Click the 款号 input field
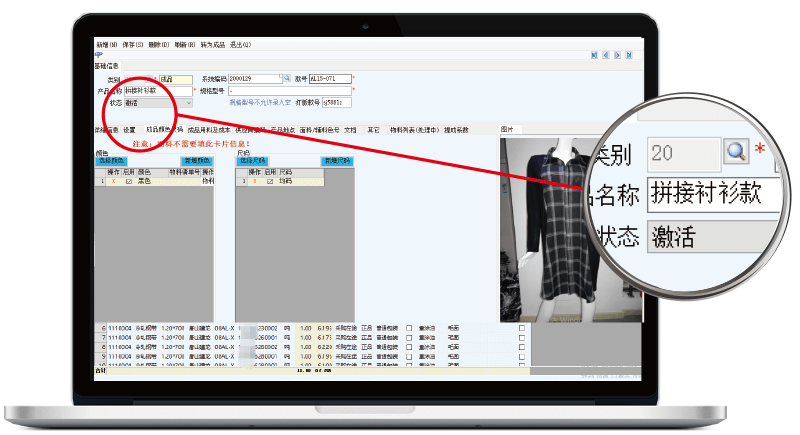Screen dimensions: 800x435 pyautogui.click(x=330, y=79)
